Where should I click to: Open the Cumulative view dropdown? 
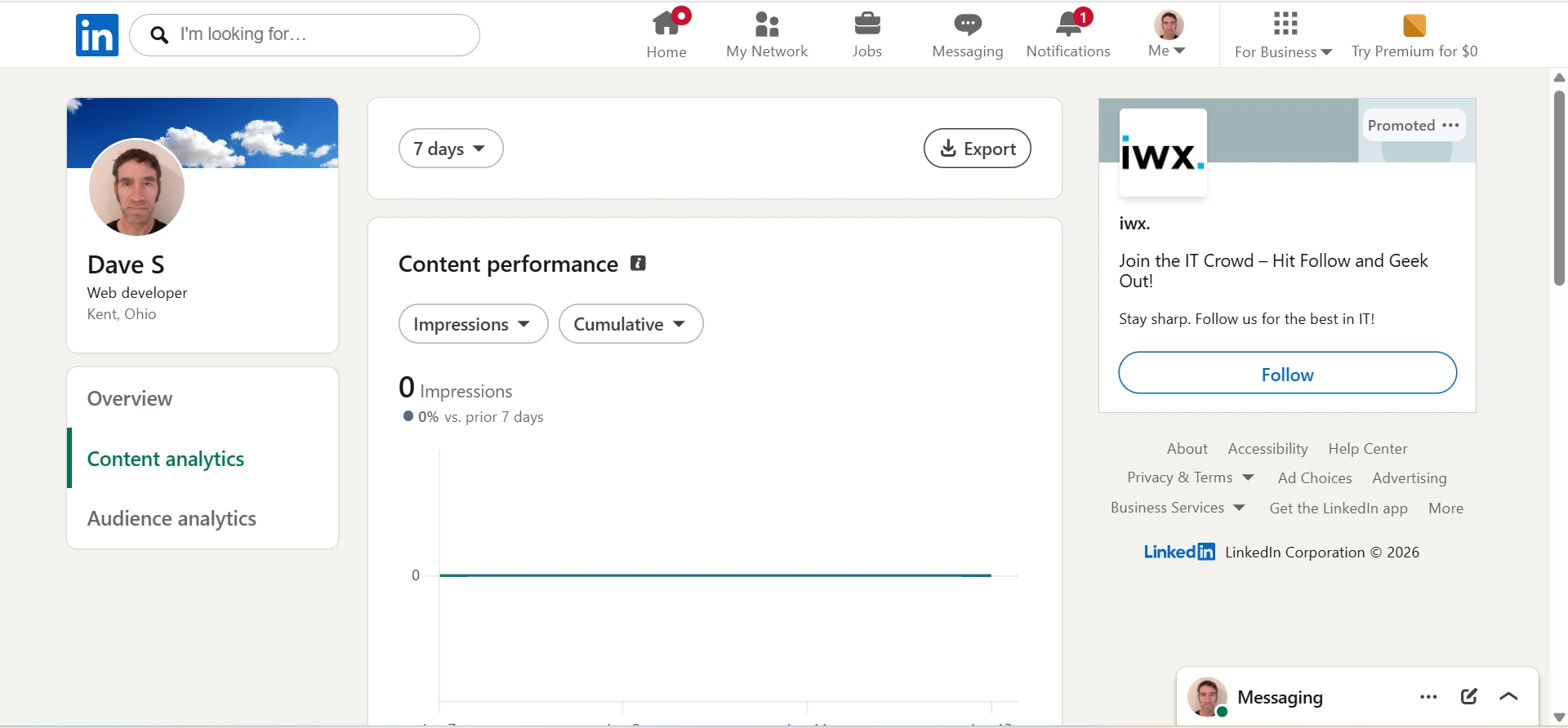[x=631, y=324]
